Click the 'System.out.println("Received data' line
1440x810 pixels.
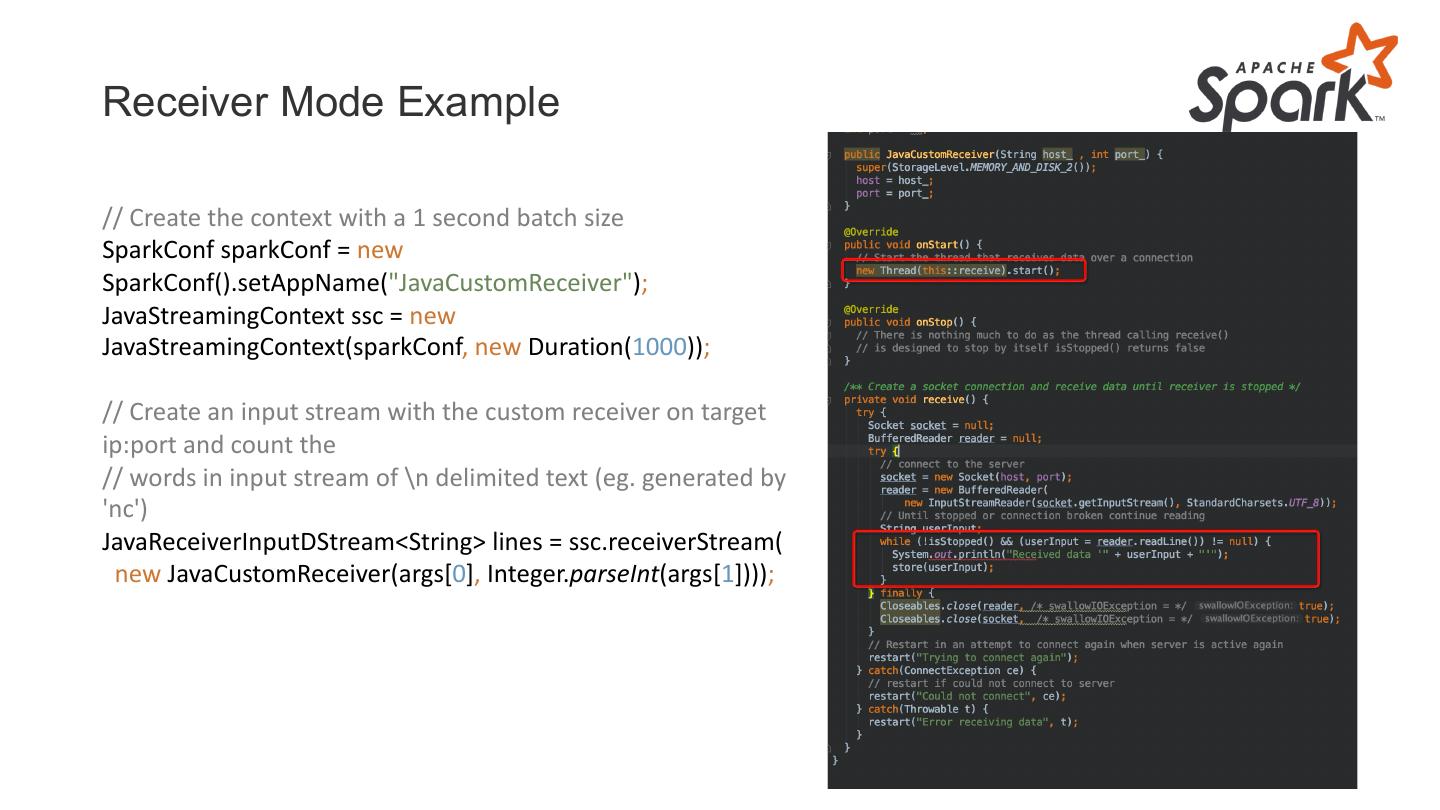(x=1060, y=554)
